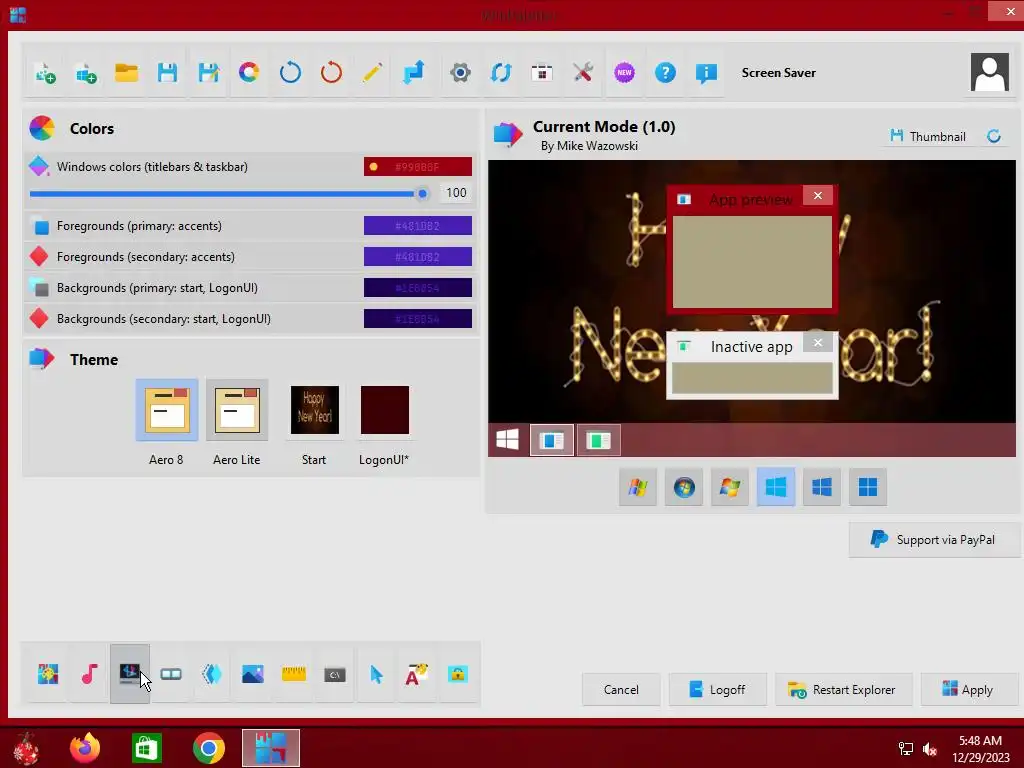The image size is (1024, 768).
Task: Open the colorful palette grid icon in bottom bar
Action: click(48, 674)
